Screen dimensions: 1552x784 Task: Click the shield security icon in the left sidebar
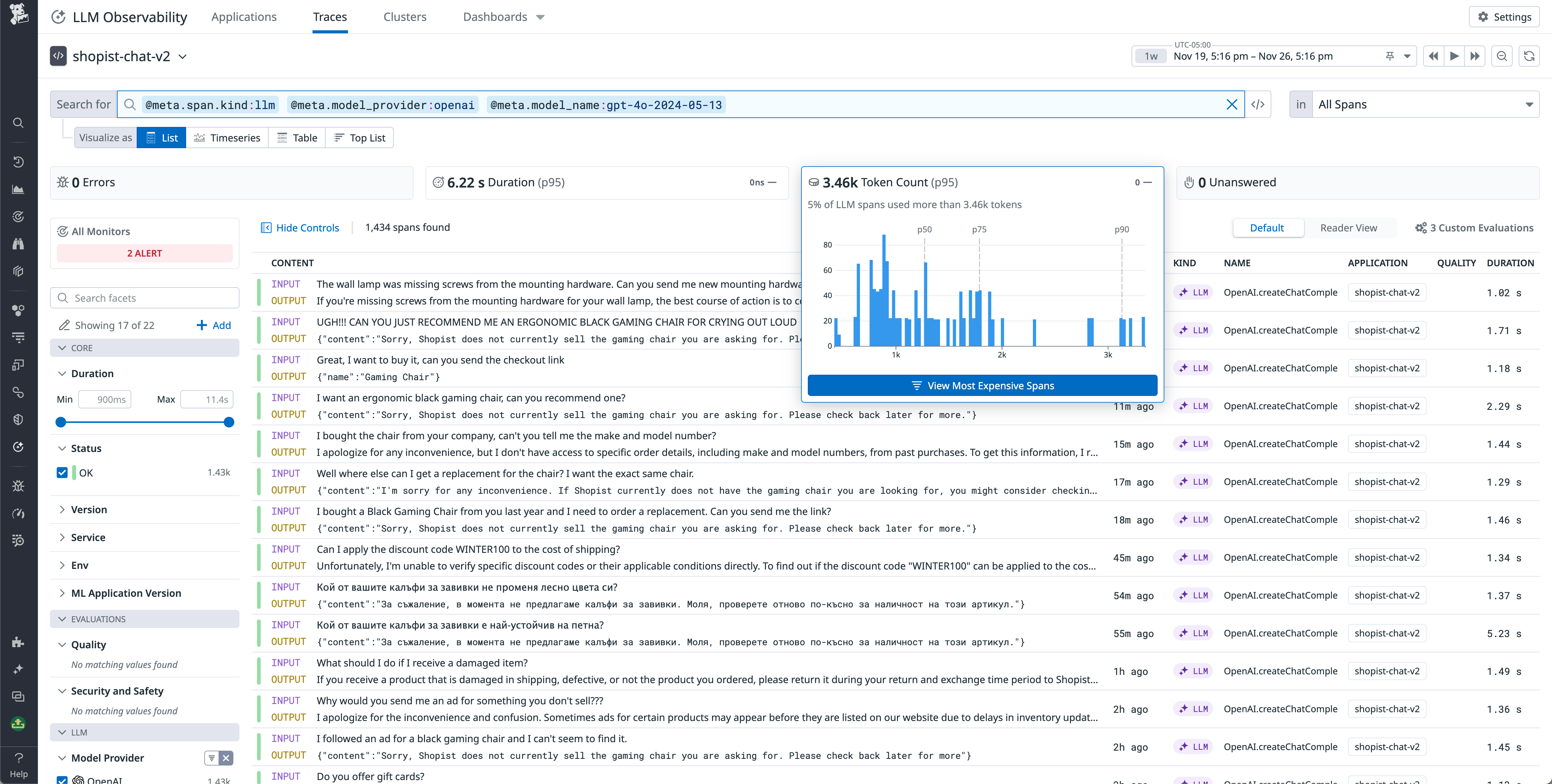point(18,419)
